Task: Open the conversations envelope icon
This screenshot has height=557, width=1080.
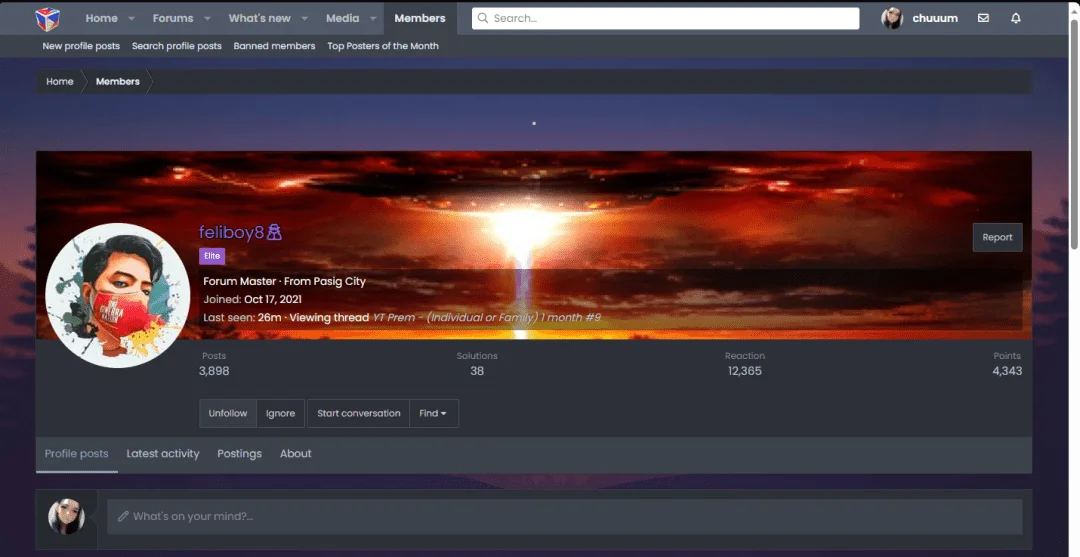Action: coord(984,19)
